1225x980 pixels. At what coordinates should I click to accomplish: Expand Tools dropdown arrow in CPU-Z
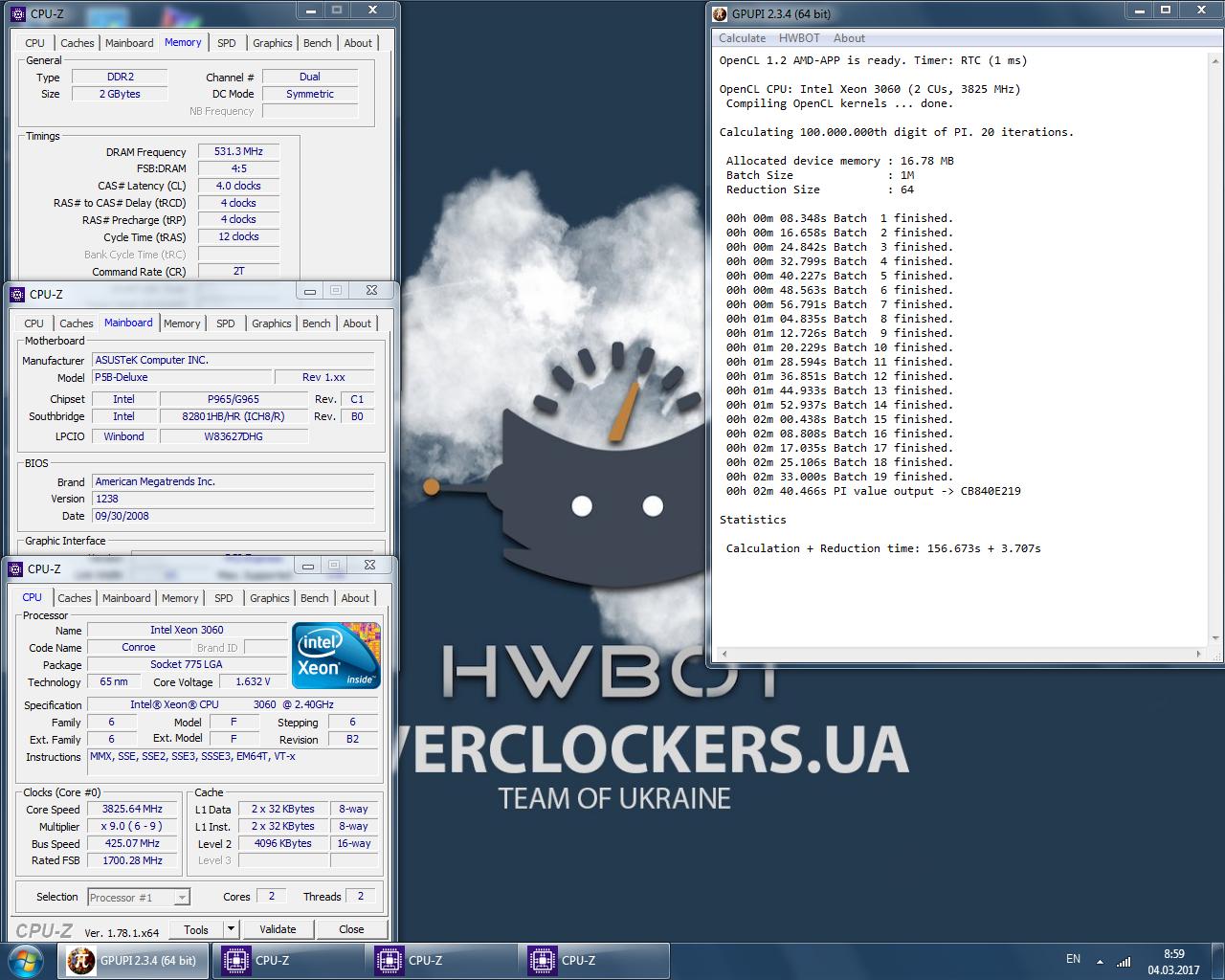231,929
